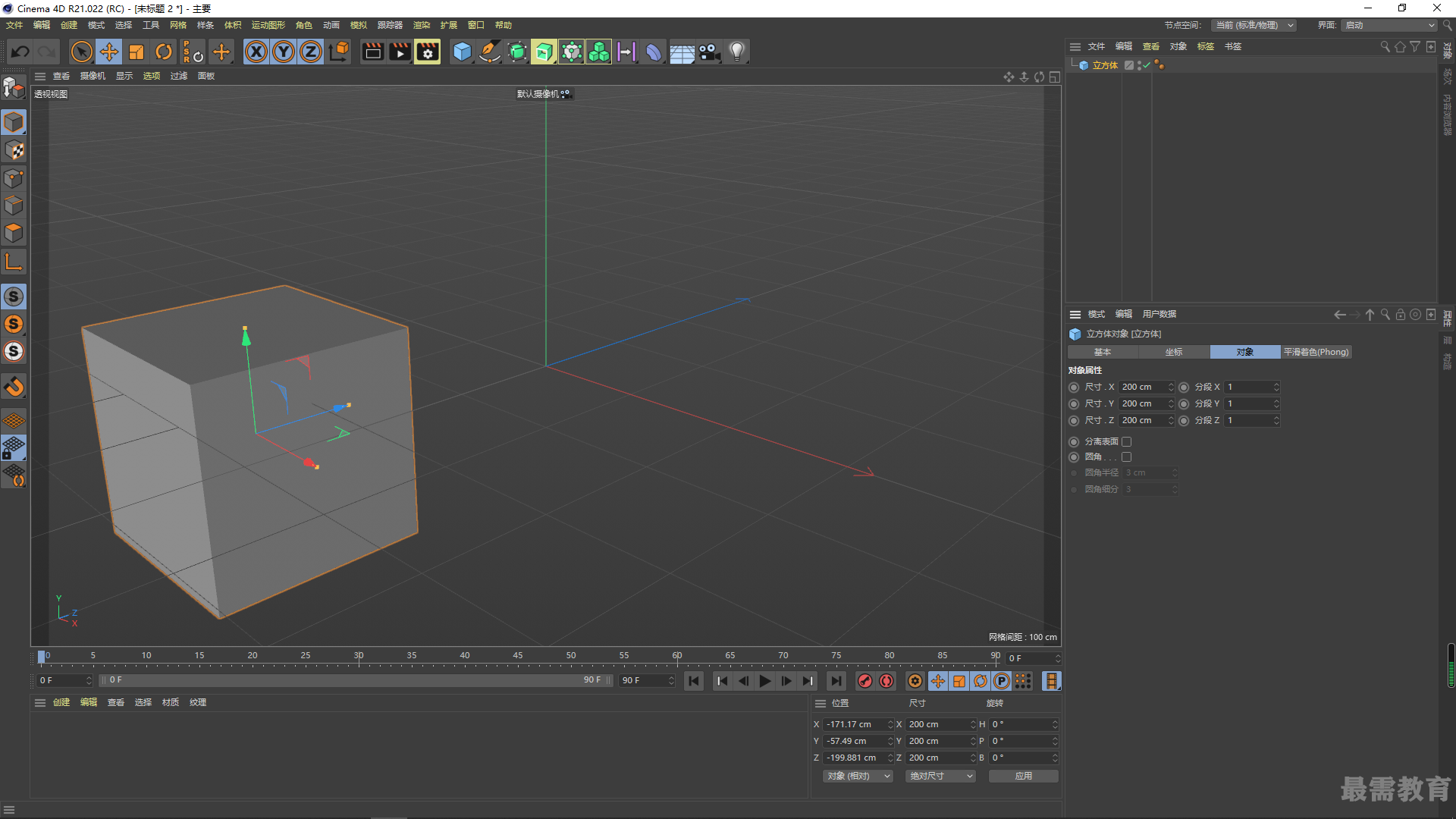Add Floor environment object icon
Screen dimensions: 1456x819
point(682,52)
